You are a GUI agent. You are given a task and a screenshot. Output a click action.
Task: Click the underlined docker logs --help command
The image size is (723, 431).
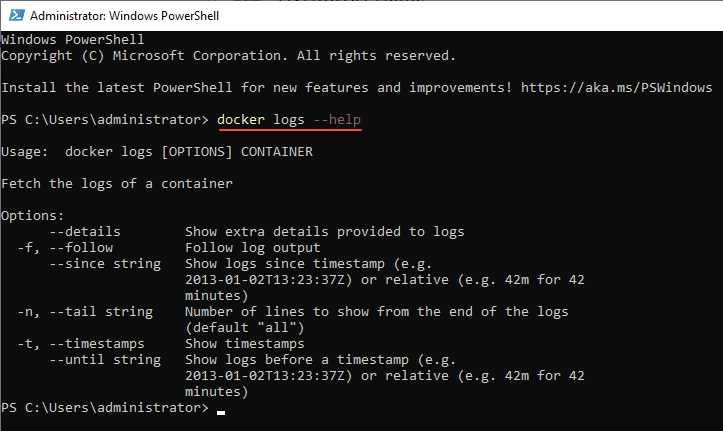pos(289,120)
